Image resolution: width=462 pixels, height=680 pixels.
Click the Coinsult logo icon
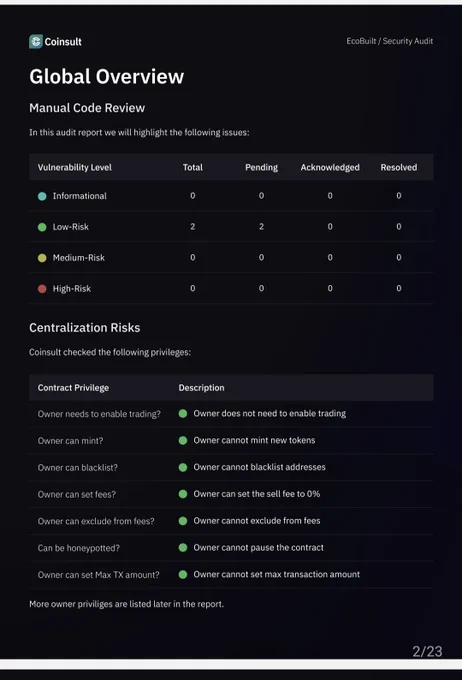[36, 42]
